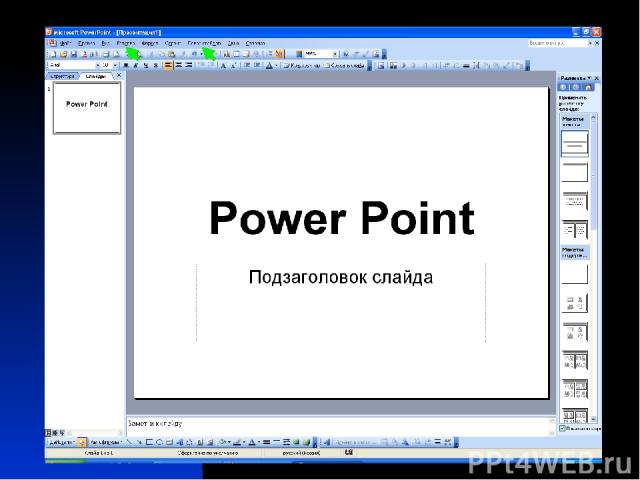The image size is (640, 480).
Task: Click the Line Style icon in drawing toolbar
Action: pos(267,442)
